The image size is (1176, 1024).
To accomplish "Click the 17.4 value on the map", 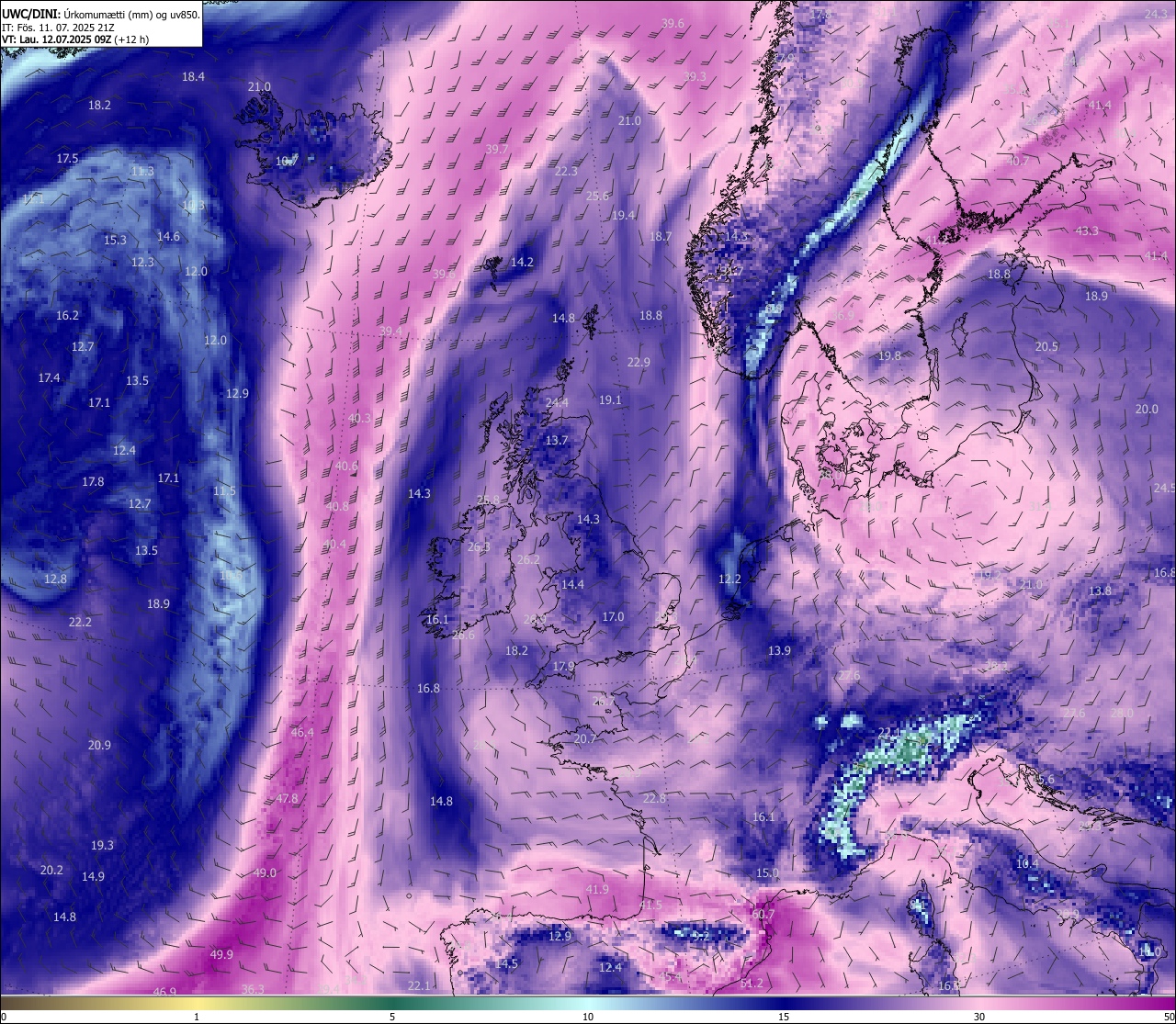I will [x=49, y=378].
